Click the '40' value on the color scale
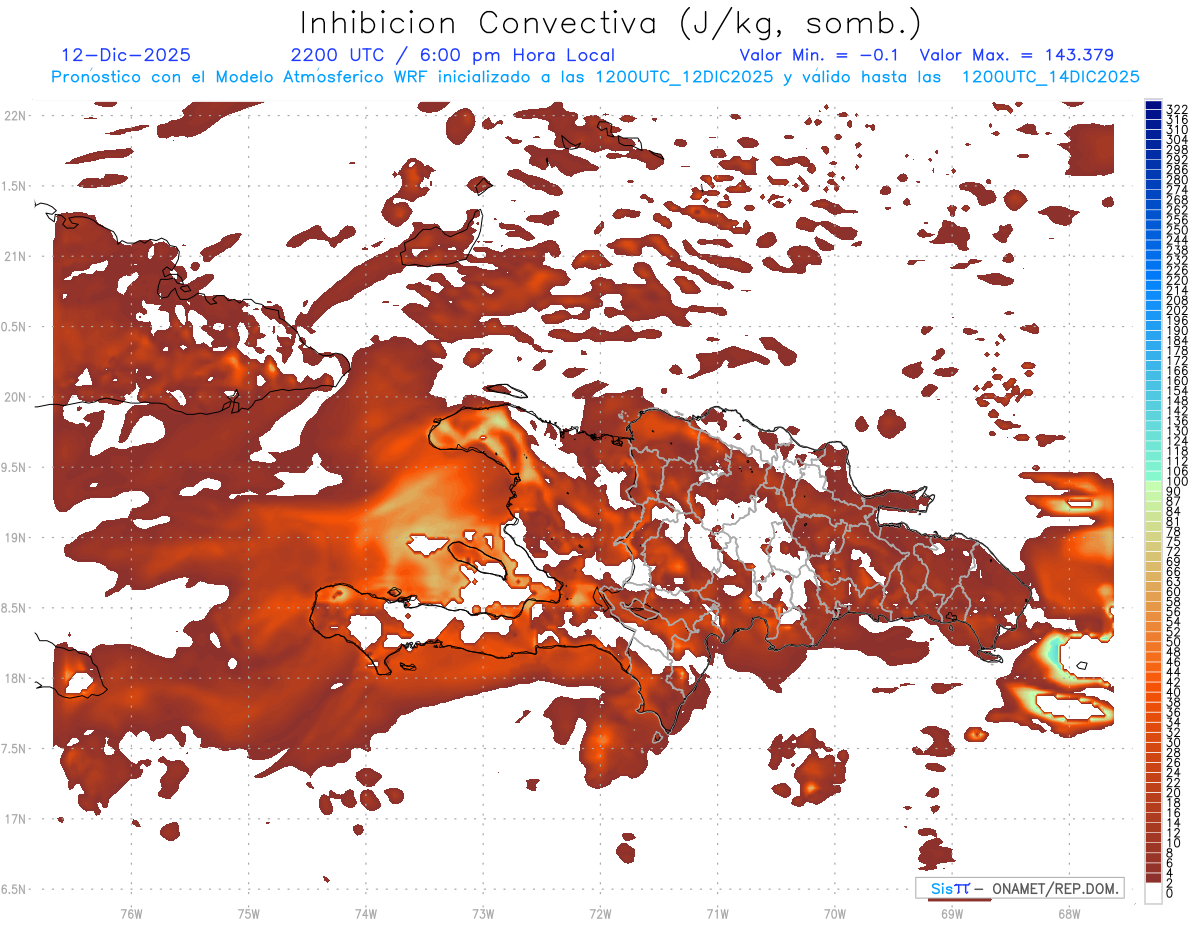The image size is (1200, 927). coord(1174,692)
